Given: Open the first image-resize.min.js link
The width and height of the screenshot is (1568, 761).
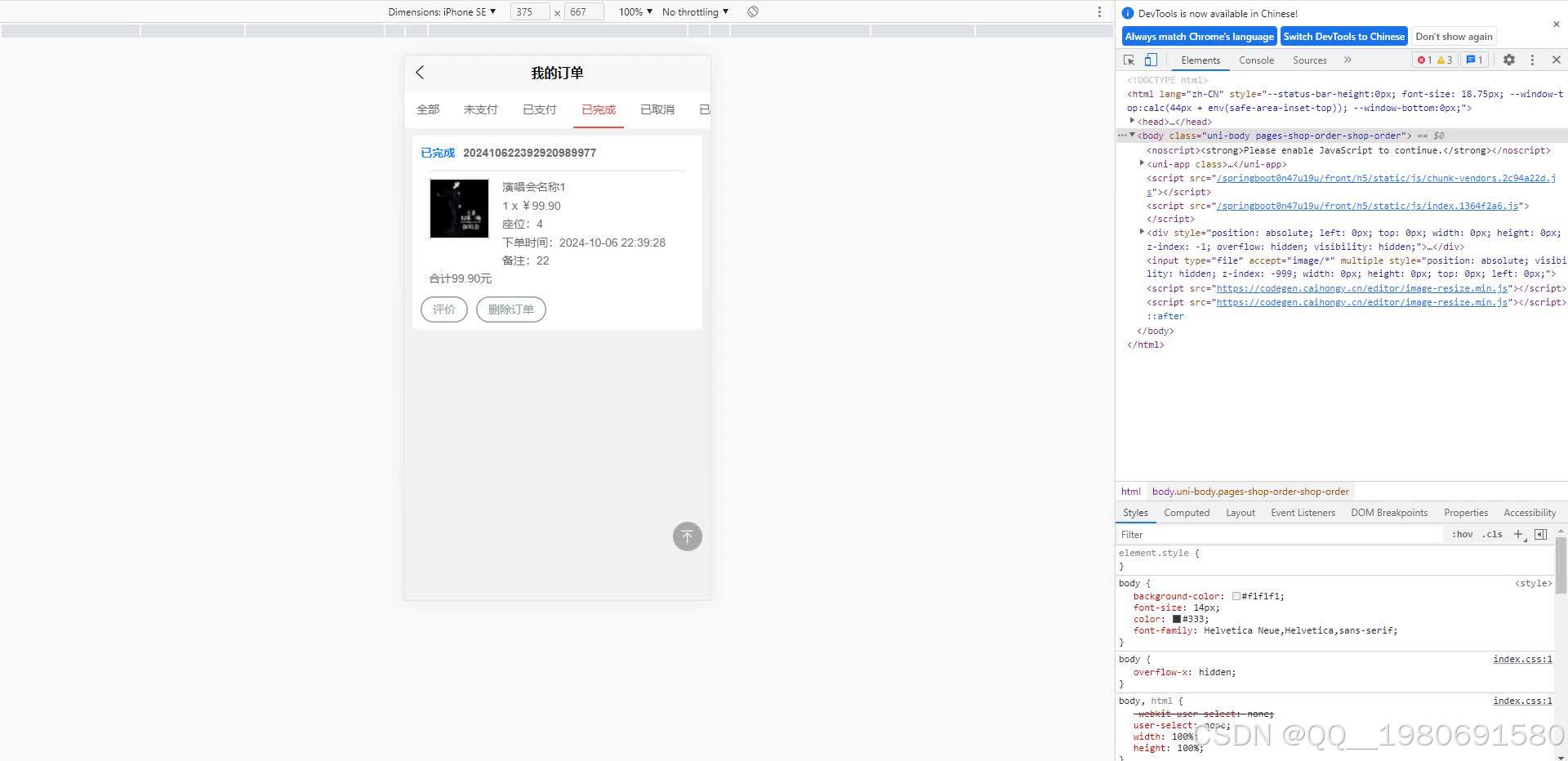Looking at the screenshot, I should pos(1362,288).
